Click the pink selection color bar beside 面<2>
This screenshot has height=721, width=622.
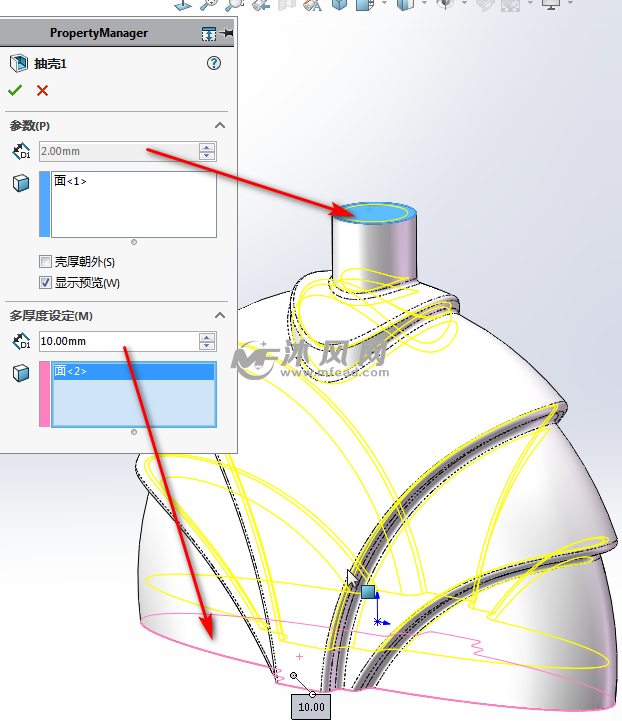tap(45, 394)
